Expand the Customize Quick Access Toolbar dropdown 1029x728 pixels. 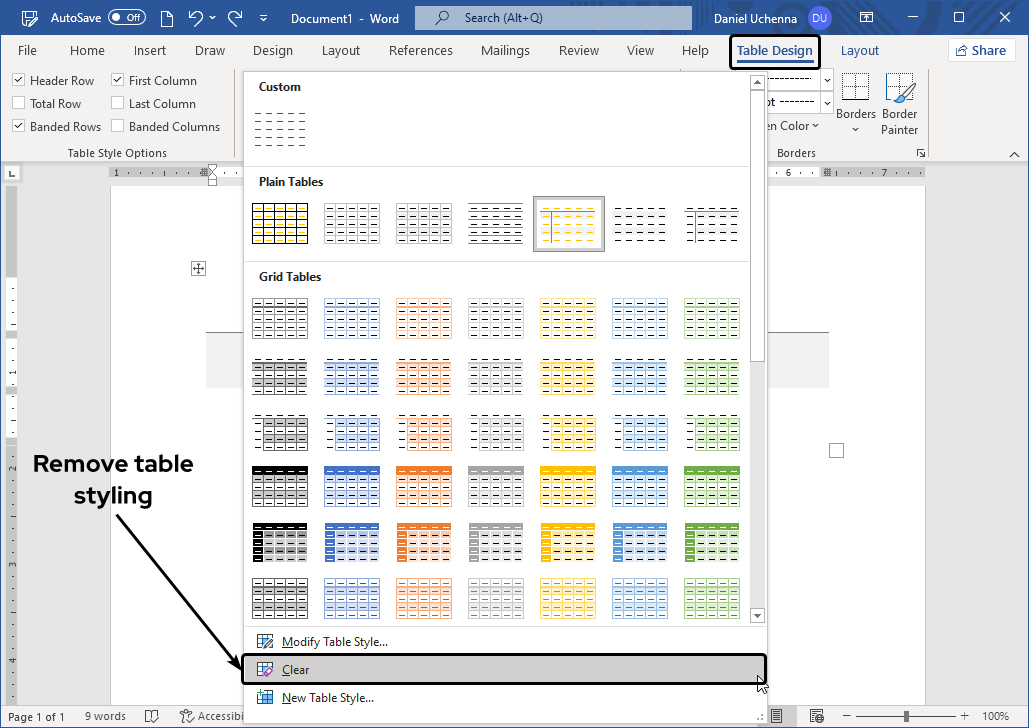coord(263,18)
